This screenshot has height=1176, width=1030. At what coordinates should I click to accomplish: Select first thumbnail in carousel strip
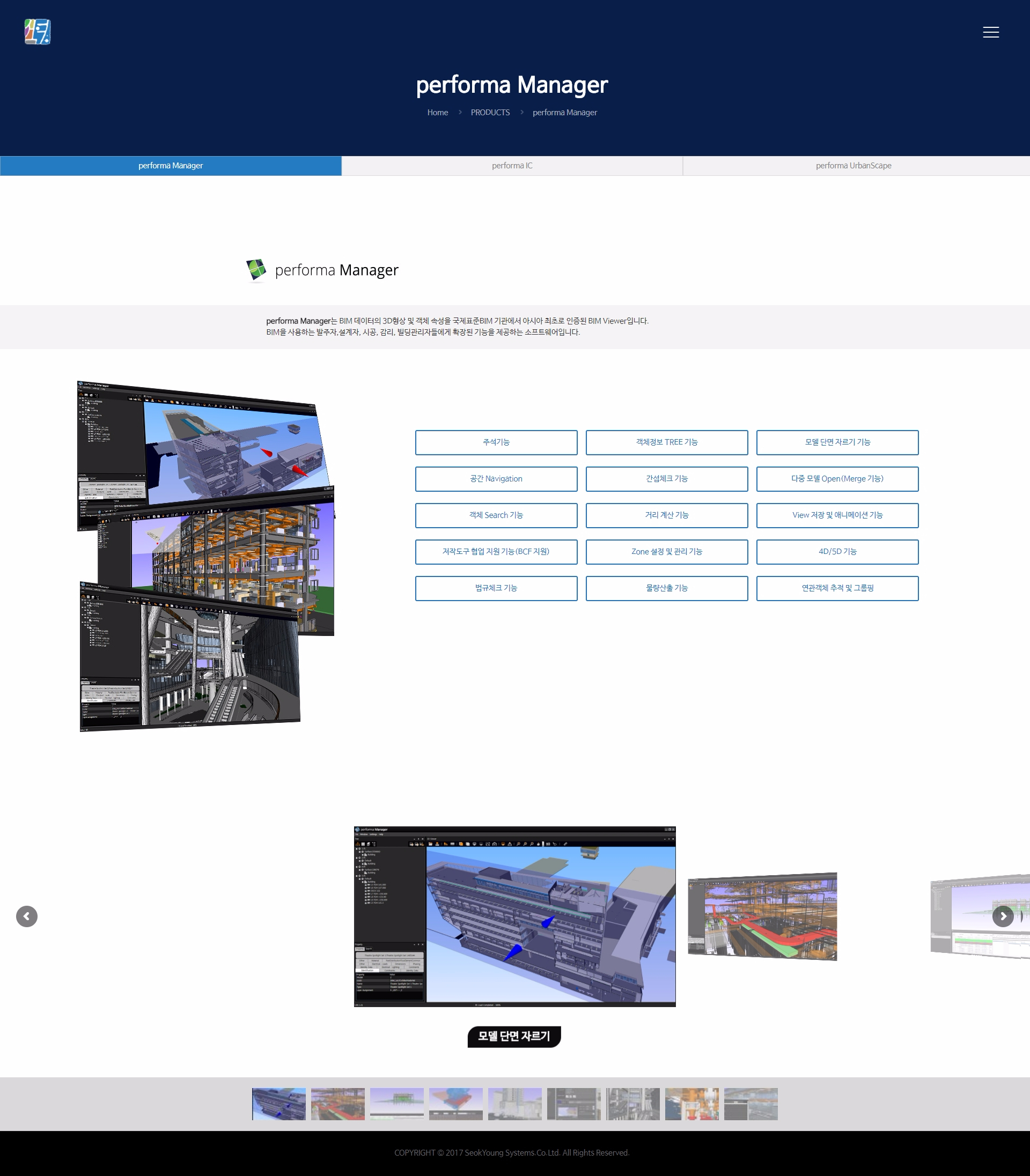point(279,1104)
